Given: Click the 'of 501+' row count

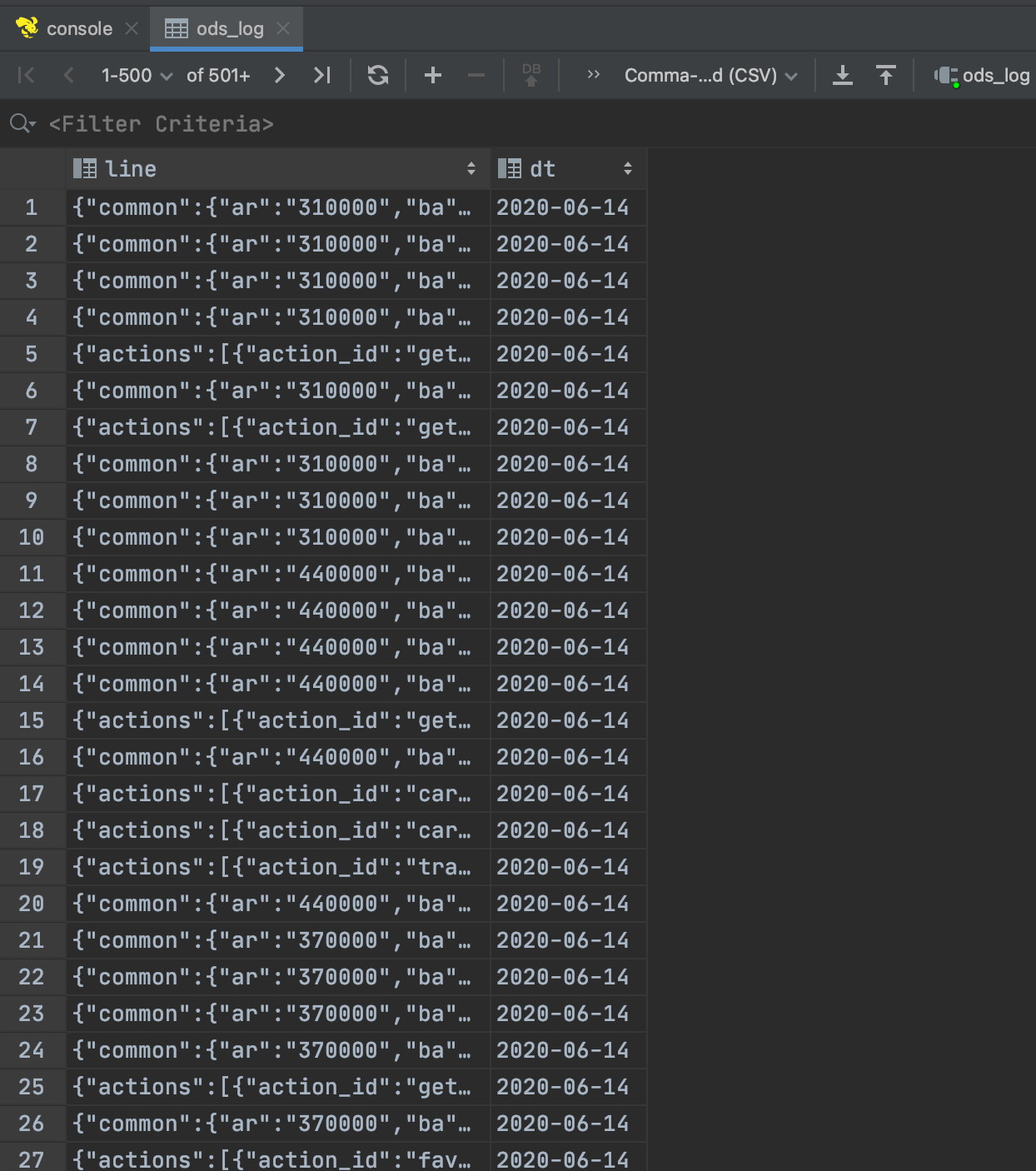Looking at the screenshot, I should point(218,76).
